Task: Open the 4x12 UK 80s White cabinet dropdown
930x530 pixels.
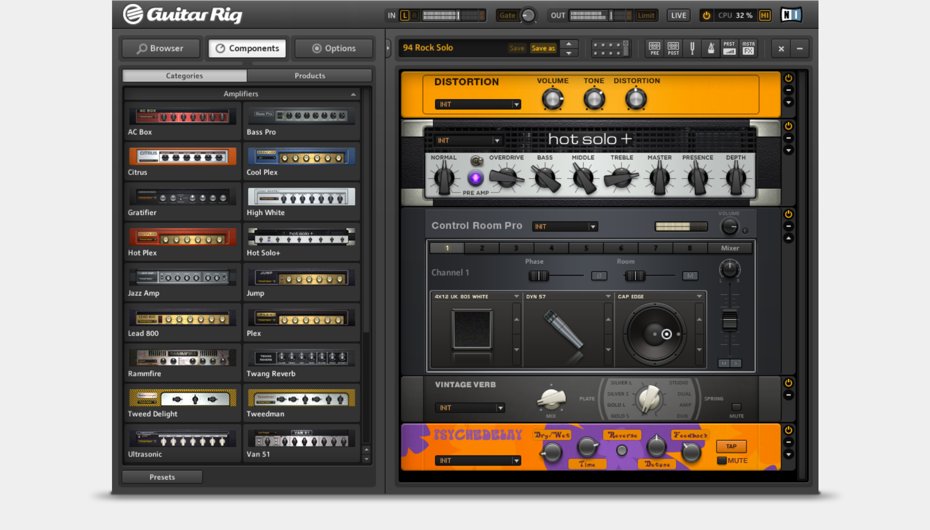Action: click(x=474, y=297)
